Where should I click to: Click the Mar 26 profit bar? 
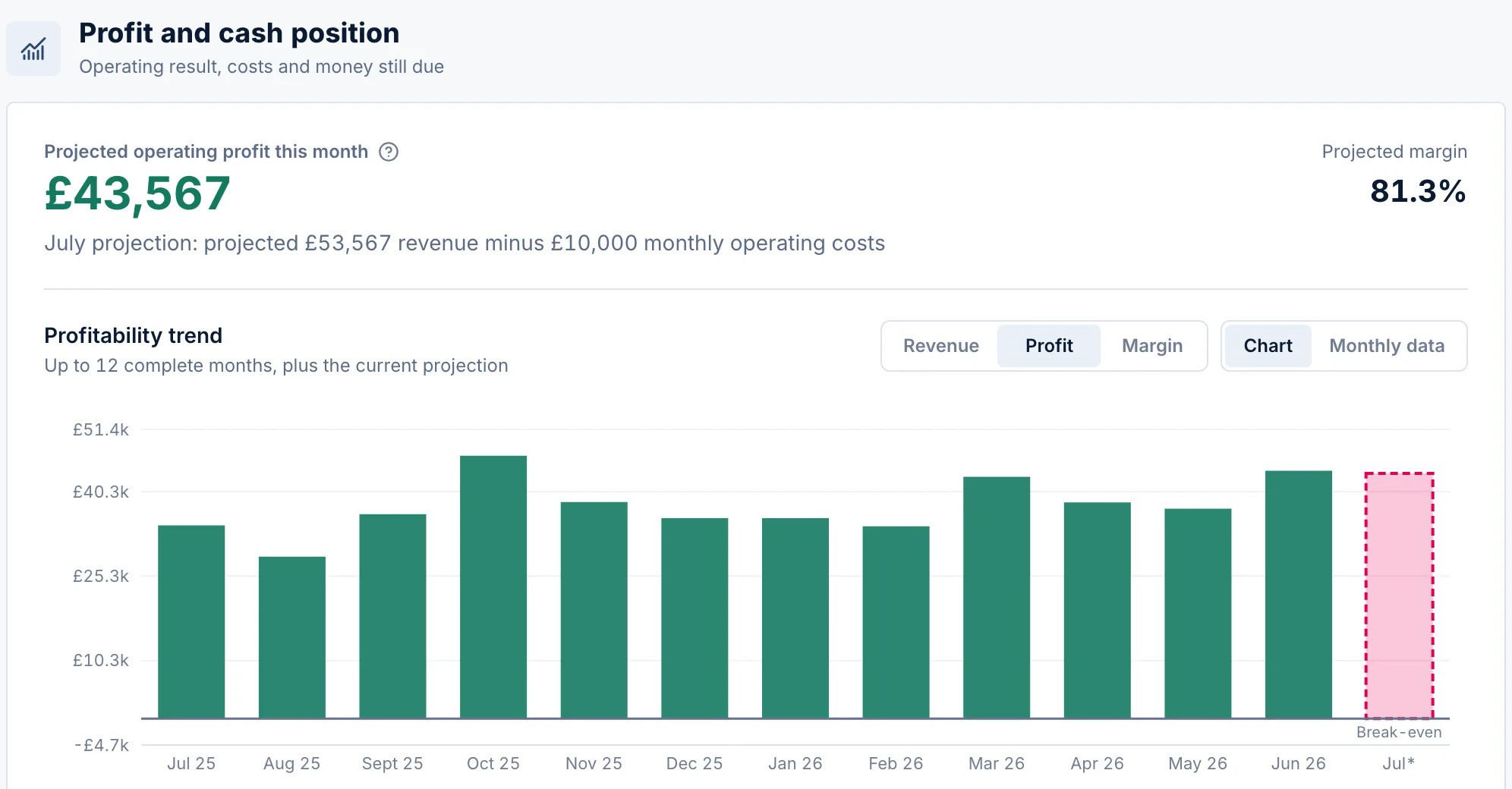point(997,598)
